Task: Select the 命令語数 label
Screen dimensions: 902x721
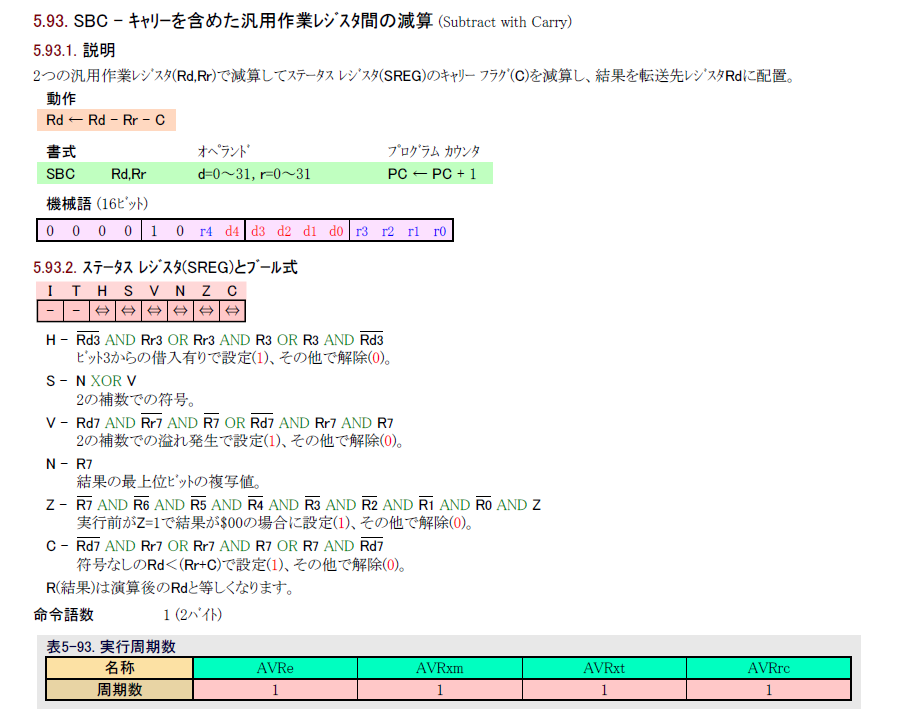Action: coord(64,614)
